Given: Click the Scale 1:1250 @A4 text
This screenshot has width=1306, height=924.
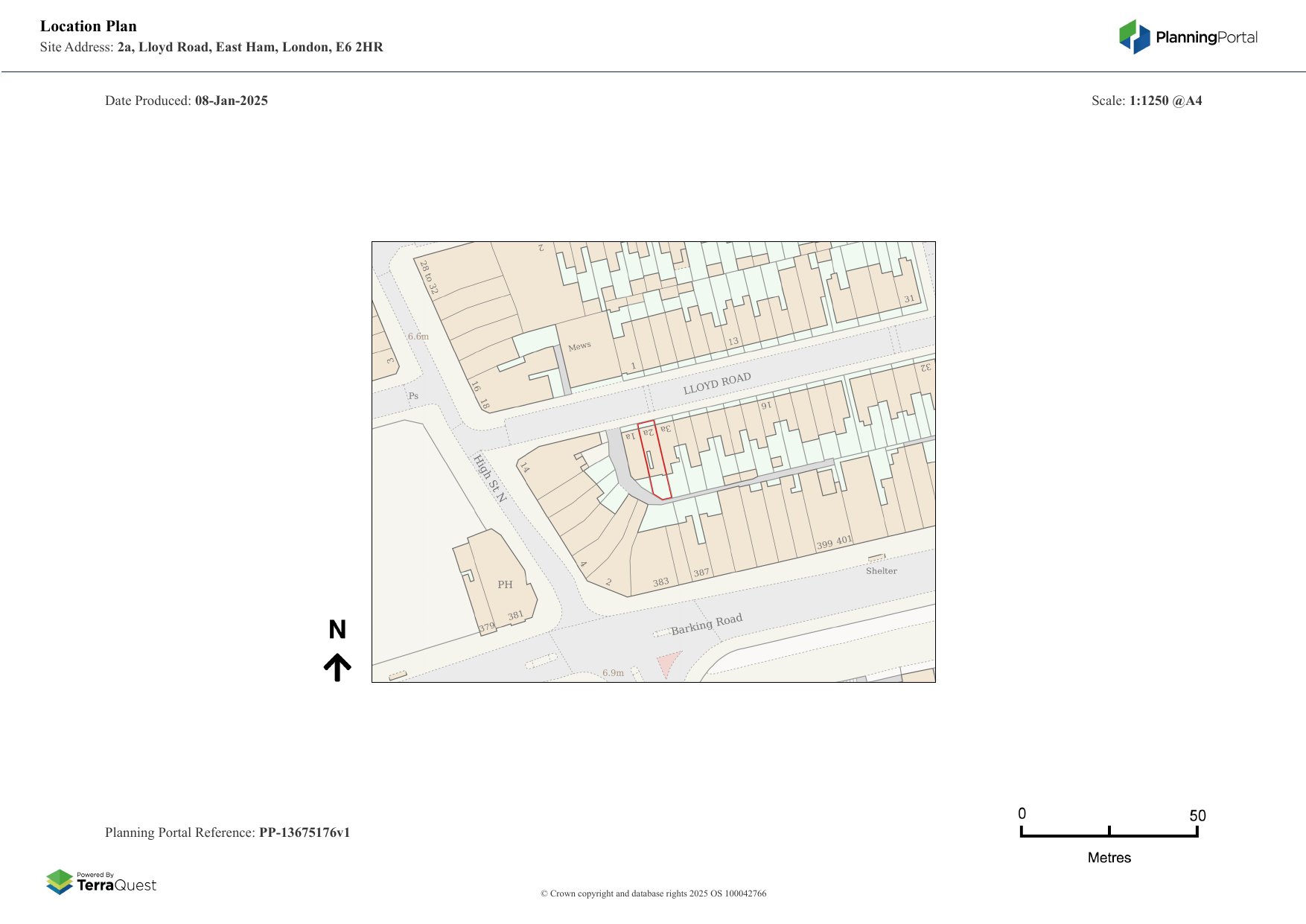Looking at the screenshot, I should 1165,101.
